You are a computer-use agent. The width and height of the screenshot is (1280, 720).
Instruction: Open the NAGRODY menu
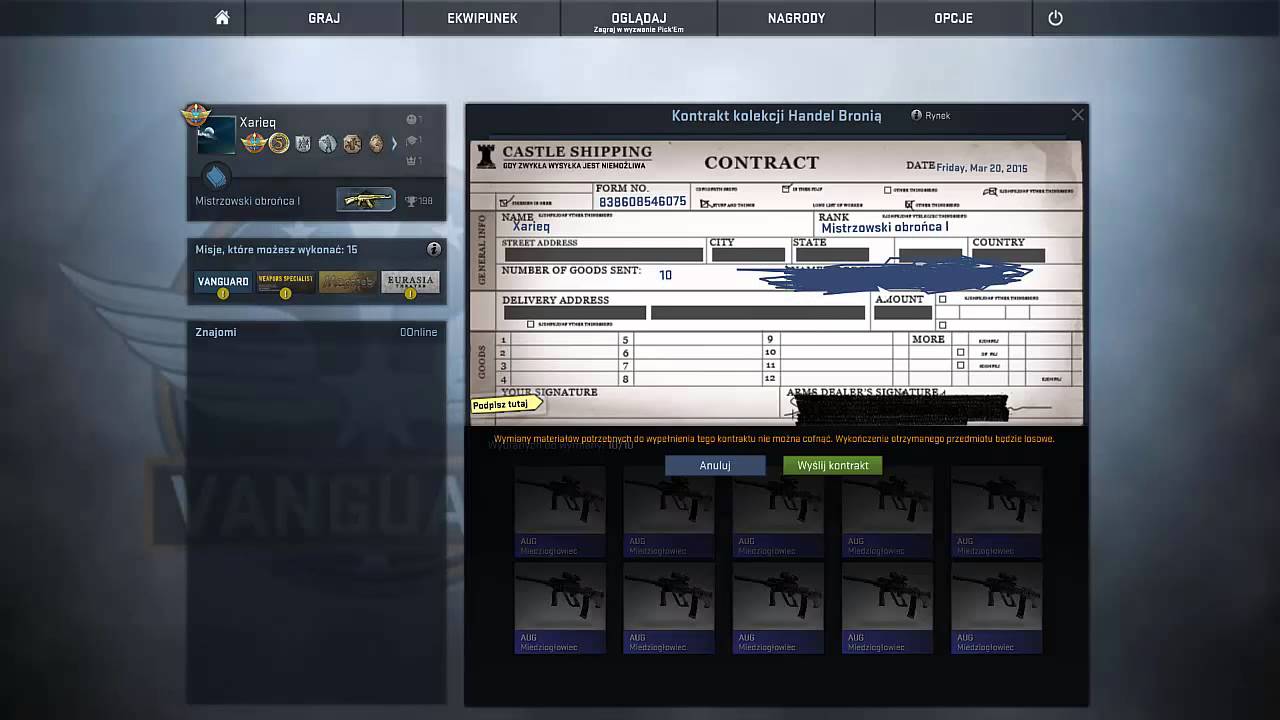click(796, 18)
